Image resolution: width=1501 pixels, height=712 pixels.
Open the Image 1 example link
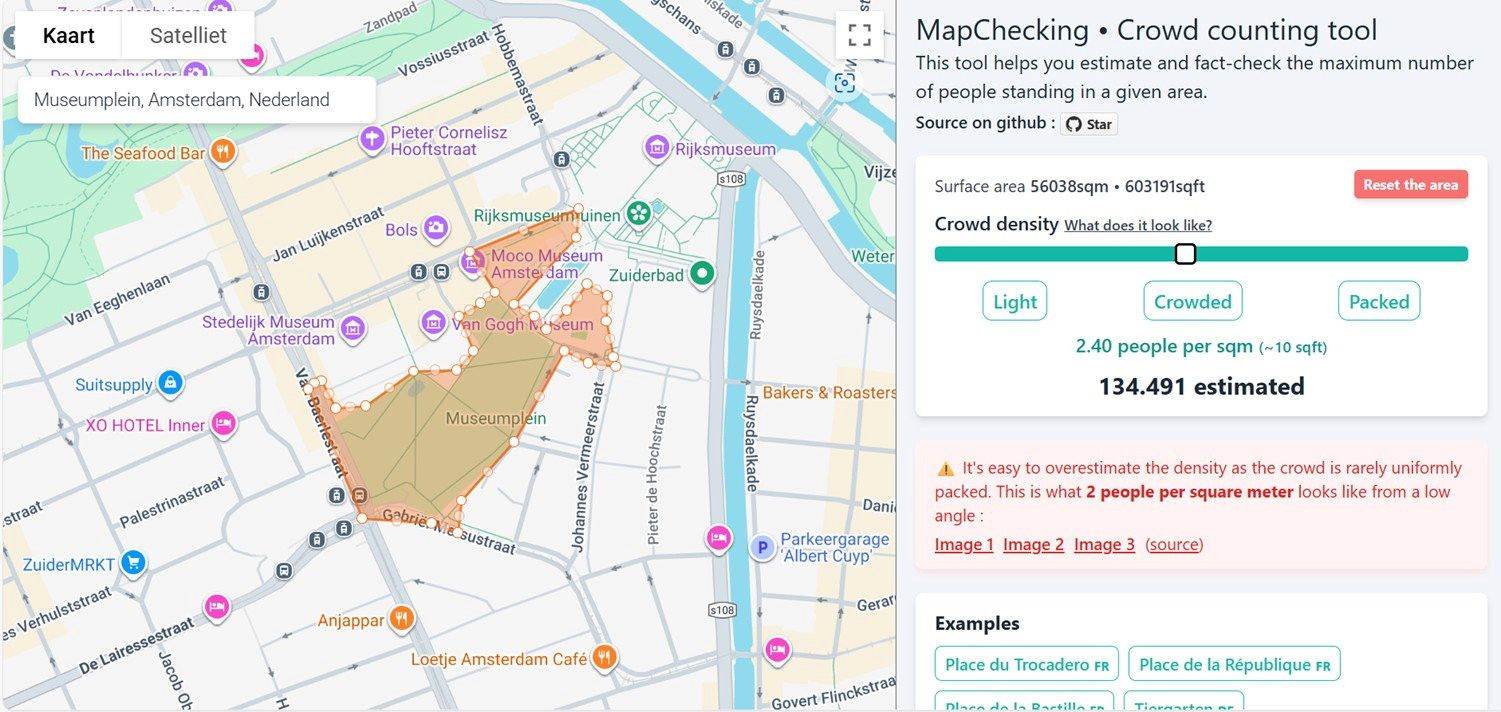point(964,544)
